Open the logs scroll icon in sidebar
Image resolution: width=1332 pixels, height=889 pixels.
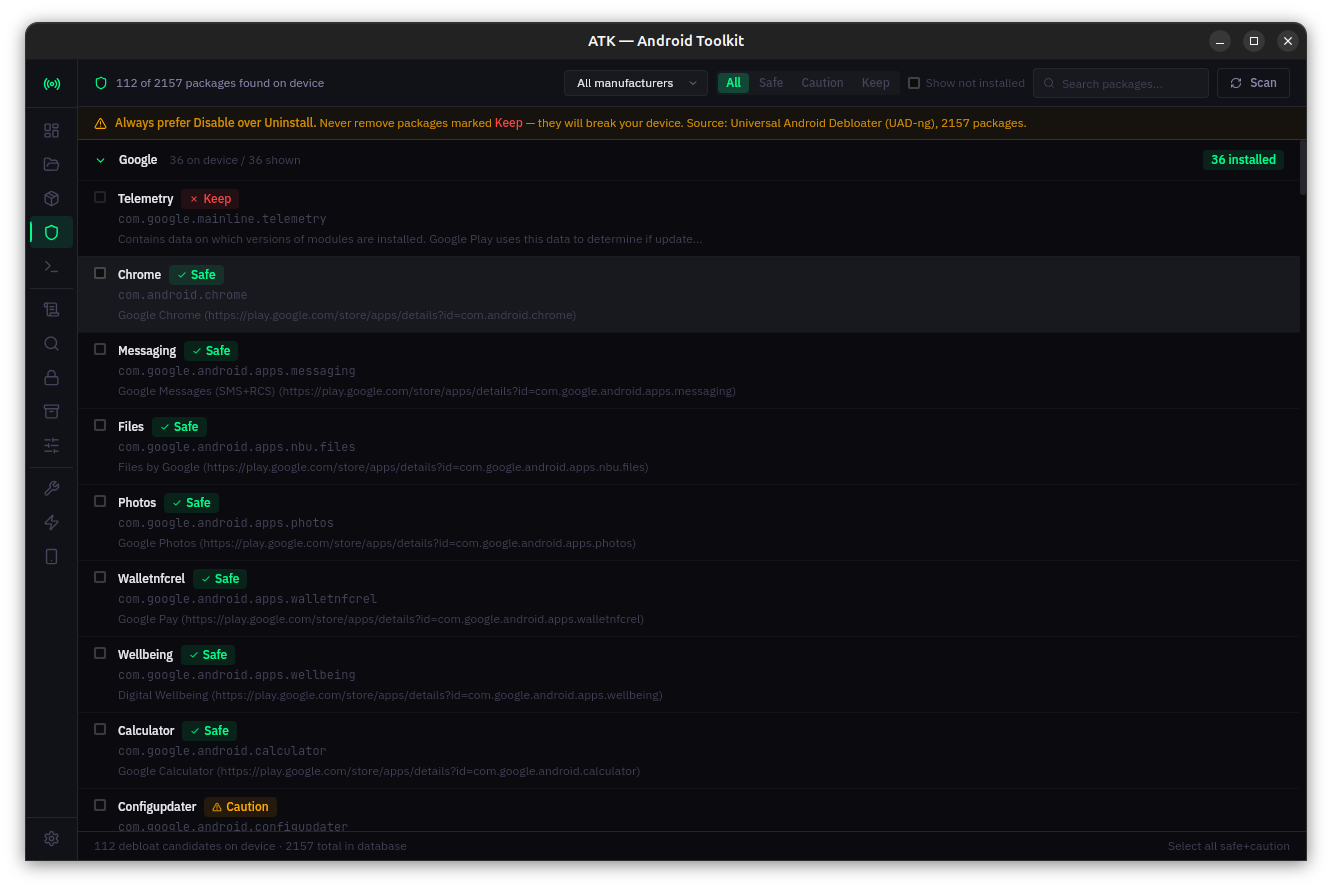pyautogui.click(x=51, y=309)
